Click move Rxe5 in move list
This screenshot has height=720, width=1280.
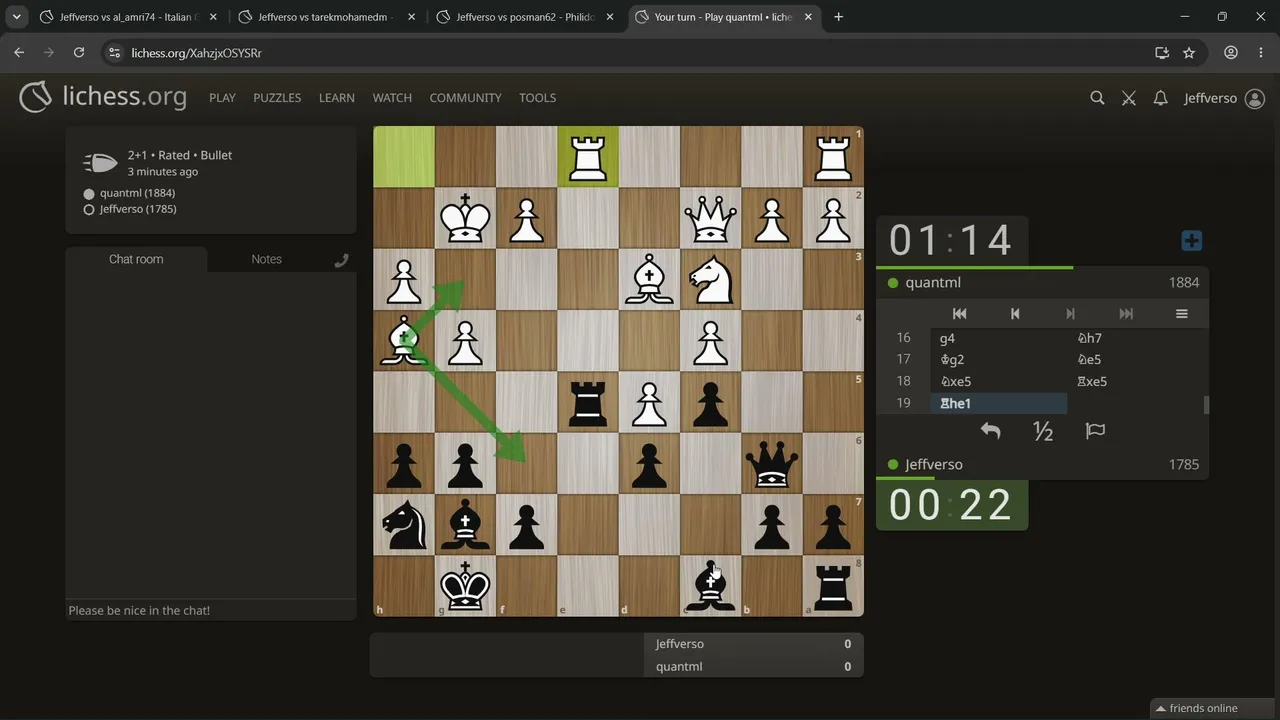(x=1136, y=381)
